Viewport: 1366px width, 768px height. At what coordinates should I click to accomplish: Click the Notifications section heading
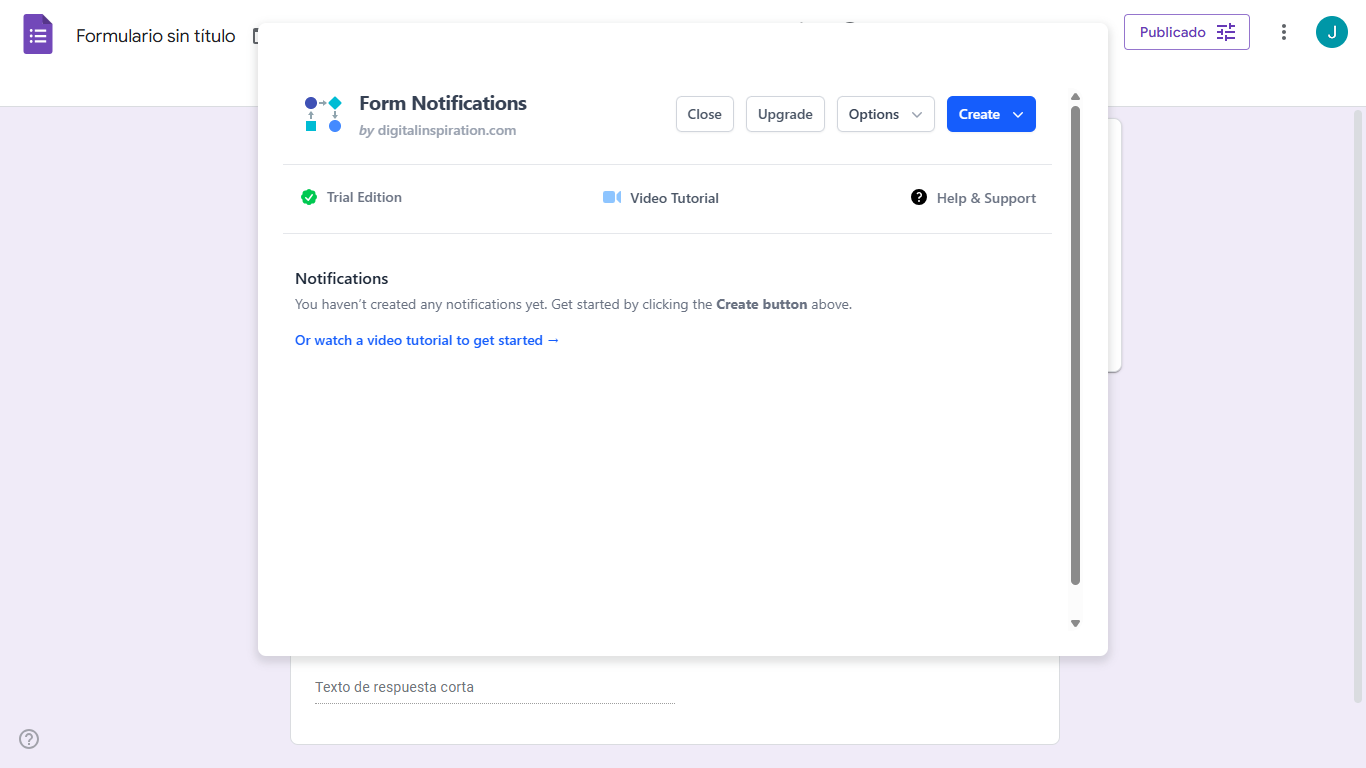pos(342,278)
